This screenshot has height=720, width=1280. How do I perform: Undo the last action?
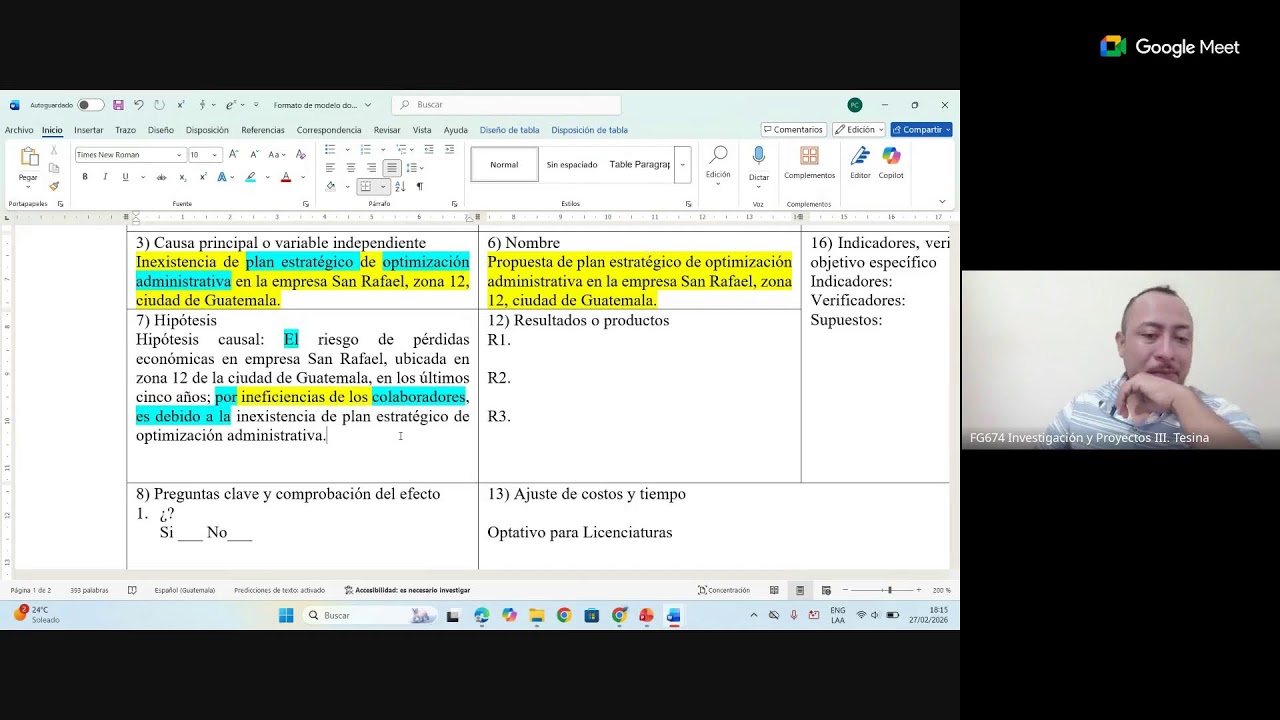click(x=139, y=105)
